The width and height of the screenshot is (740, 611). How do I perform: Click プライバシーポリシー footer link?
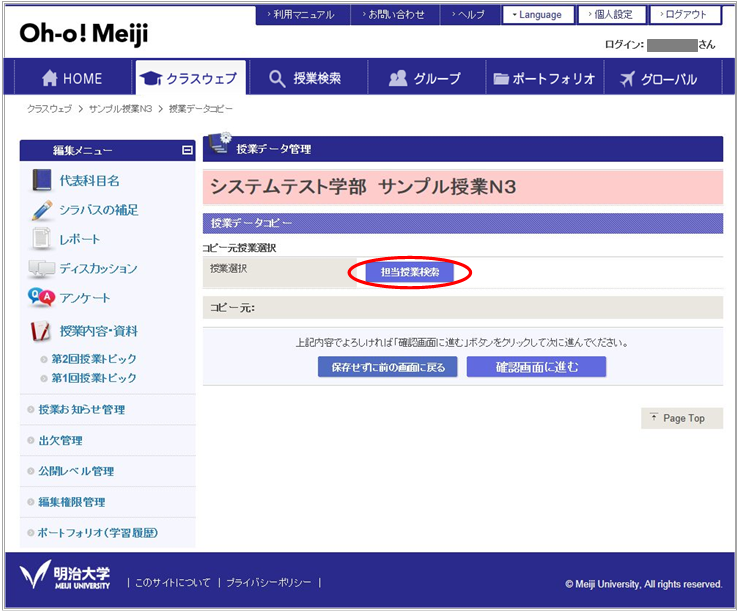[x=269, y=583]
